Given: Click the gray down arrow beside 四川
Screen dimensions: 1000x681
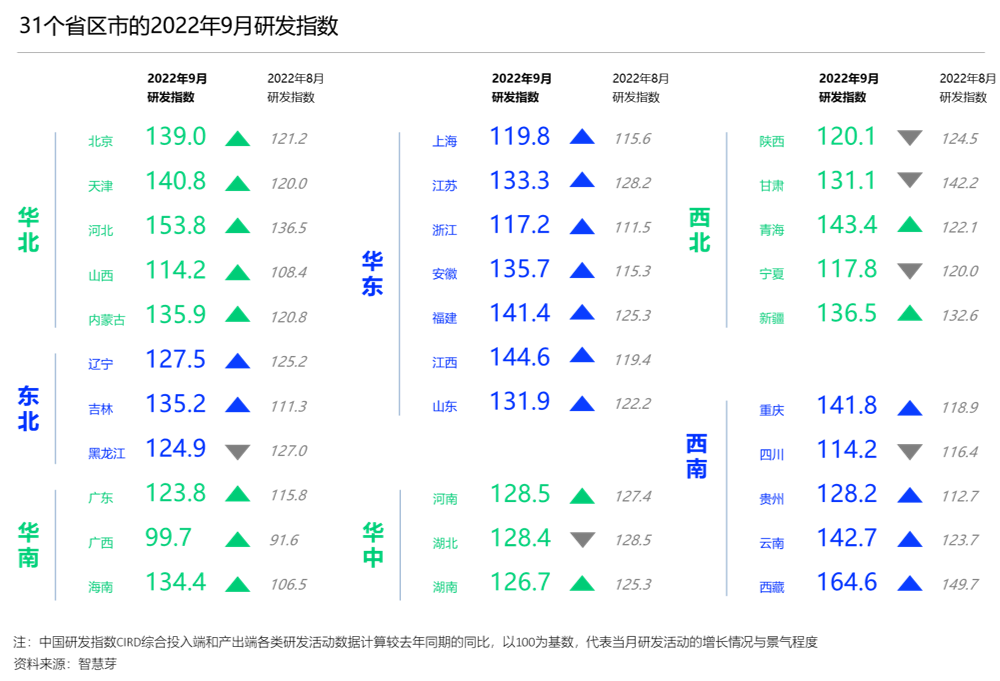Looking at the screenshot, I should coord(909,452).
